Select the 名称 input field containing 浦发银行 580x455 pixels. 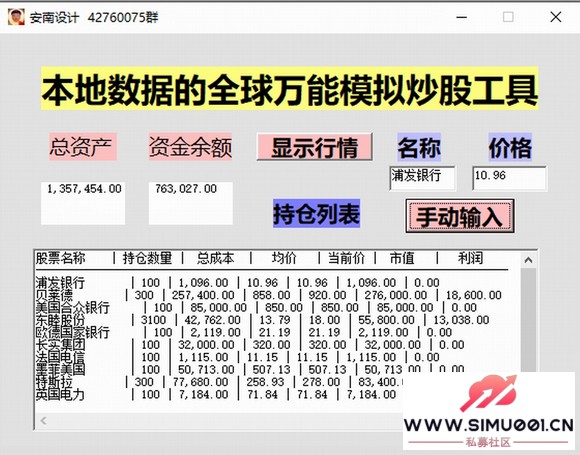(x=422, y=178)
